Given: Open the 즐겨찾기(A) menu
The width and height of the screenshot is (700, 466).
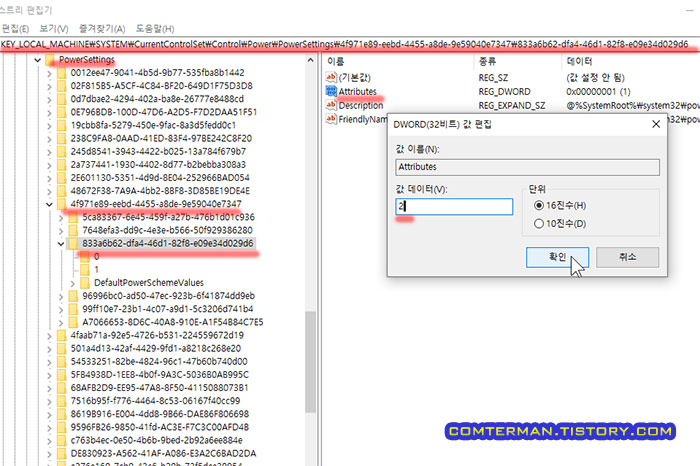Looking at the screenshot, I should click(x=102, y=29).
